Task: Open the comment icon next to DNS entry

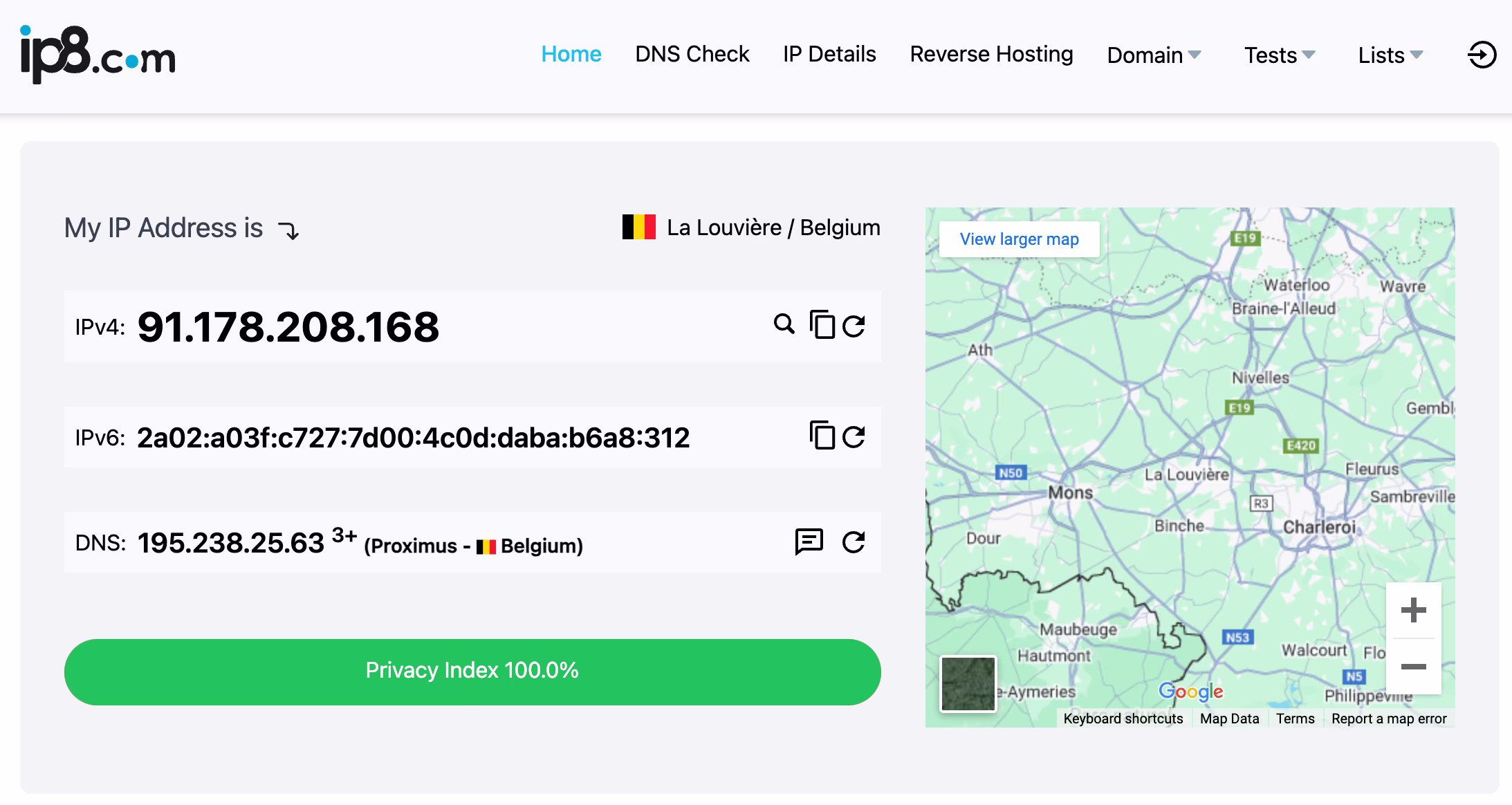Action: [x=808, y=542]
